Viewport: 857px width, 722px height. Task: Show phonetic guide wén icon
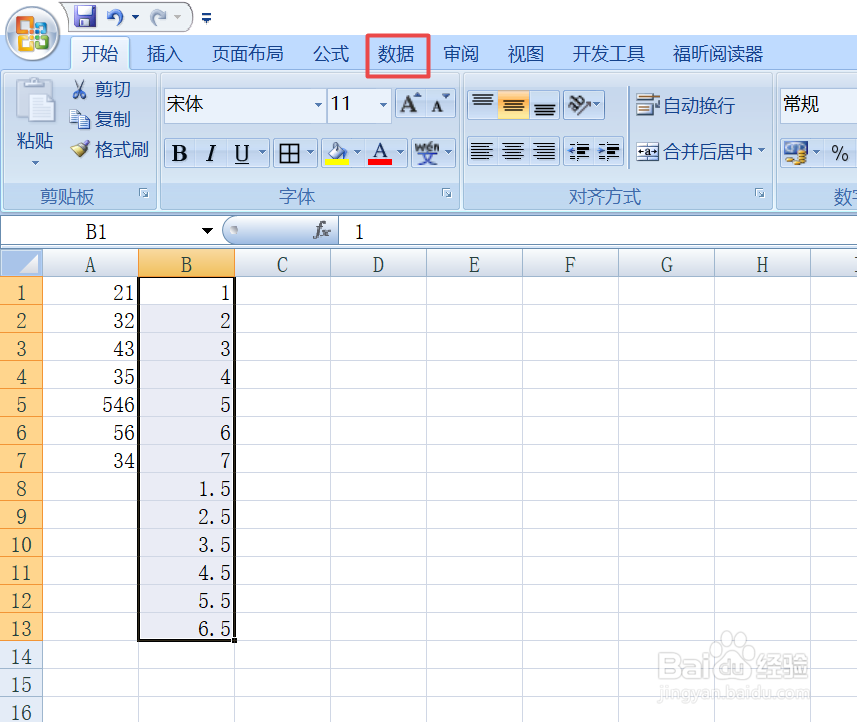(x=427, y=153)
